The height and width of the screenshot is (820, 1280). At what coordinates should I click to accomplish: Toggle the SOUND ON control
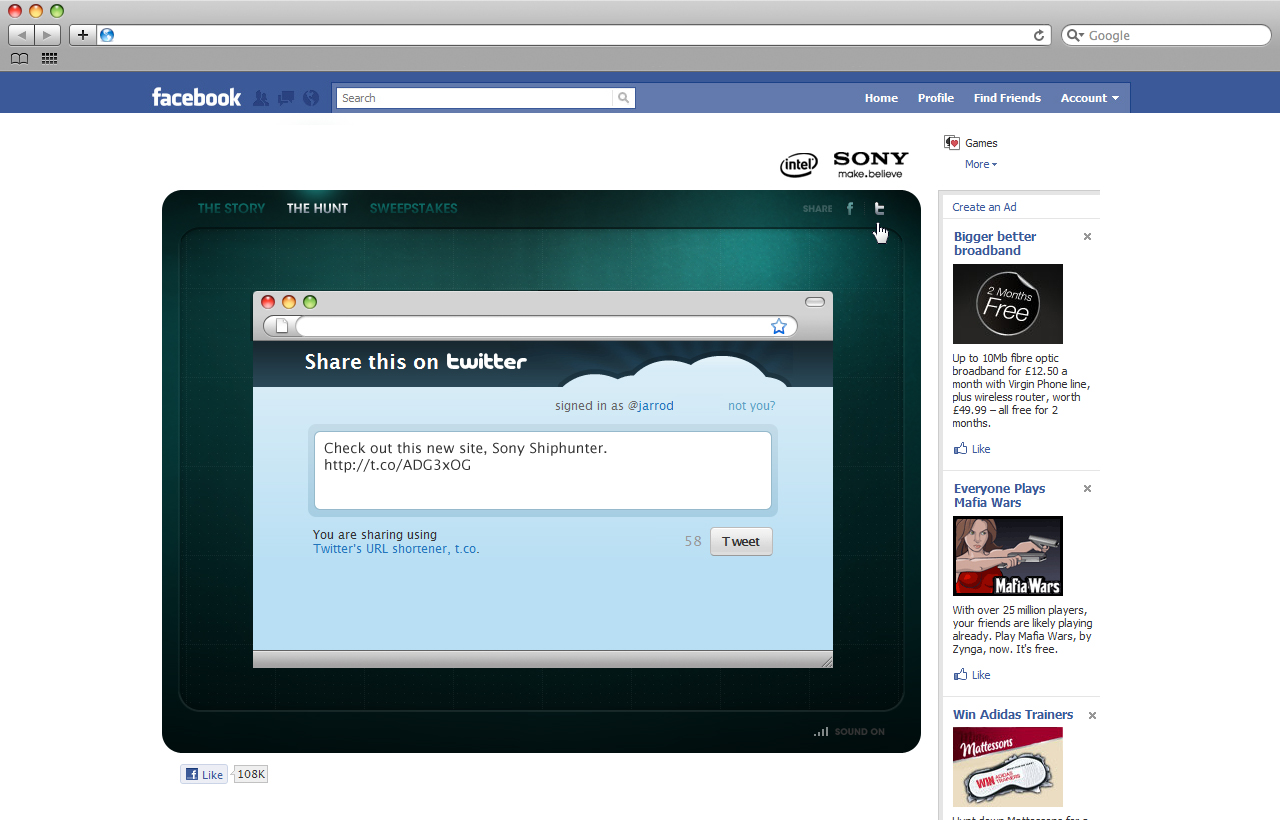849,732
